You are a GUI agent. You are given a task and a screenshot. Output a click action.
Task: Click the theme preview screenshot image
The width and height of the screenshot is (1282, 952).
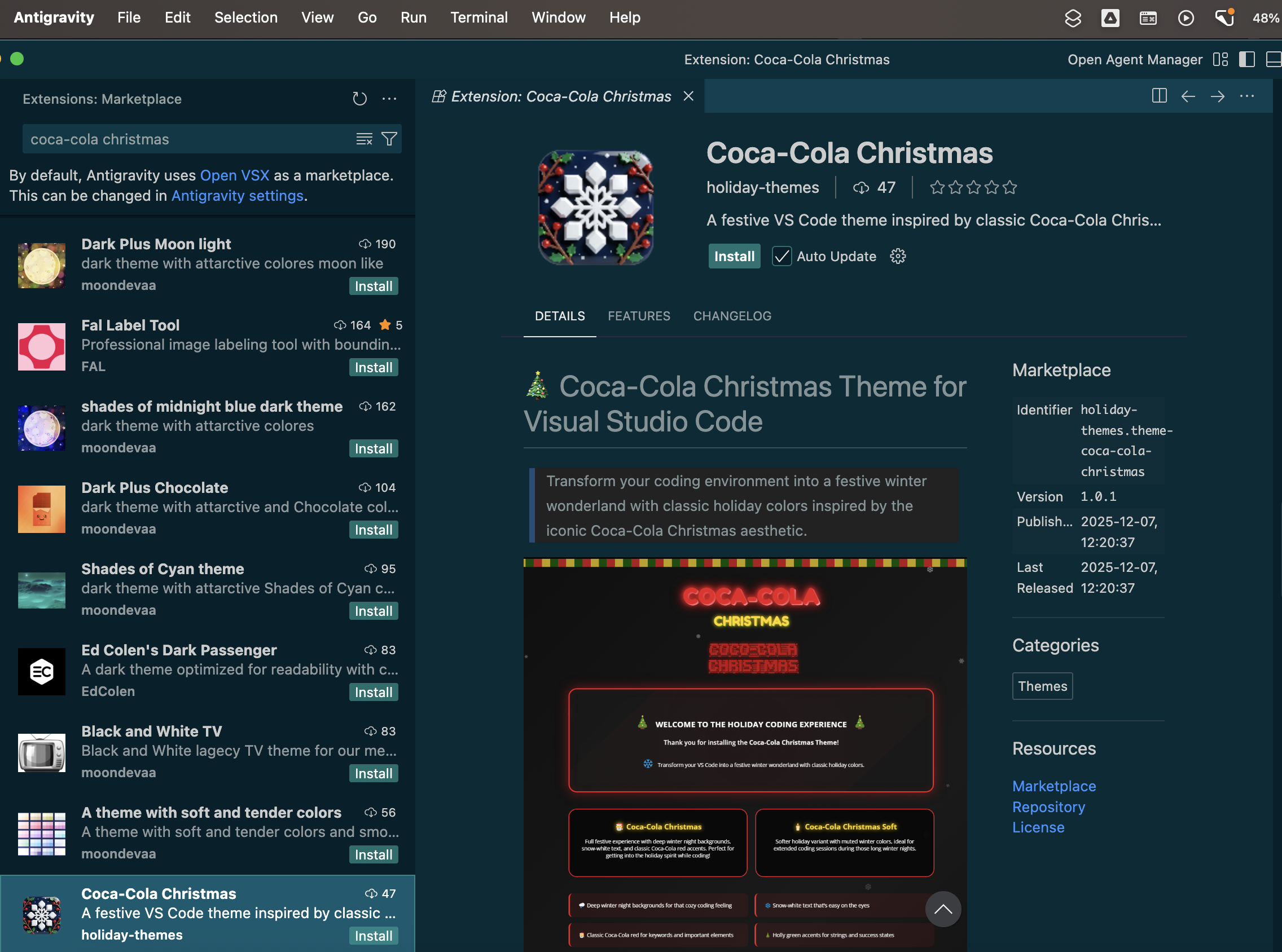[x=745, y=755]
